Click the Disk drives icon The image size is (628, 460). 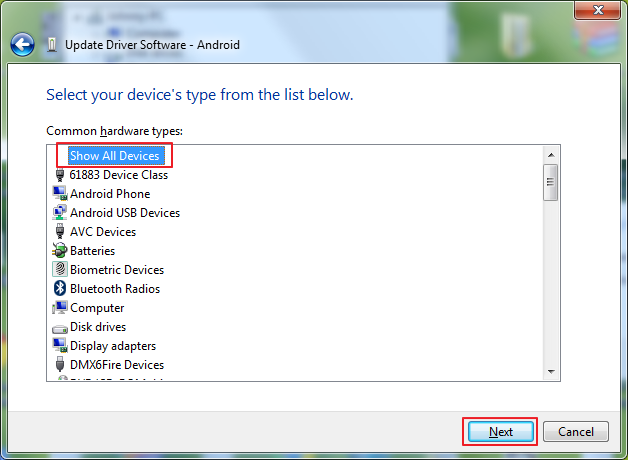(x=60, y=327)
